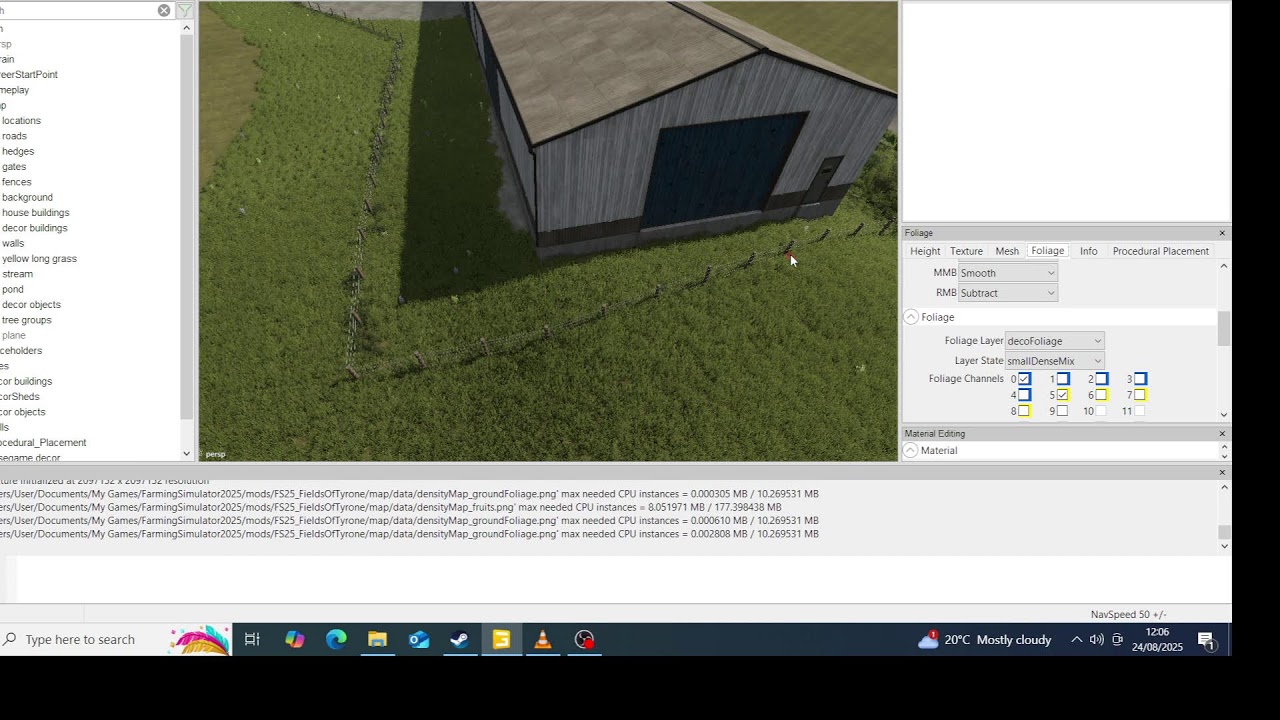Open the scenegraph filter icon
This screenshot has height=720, width=1280.
[185, 10]
